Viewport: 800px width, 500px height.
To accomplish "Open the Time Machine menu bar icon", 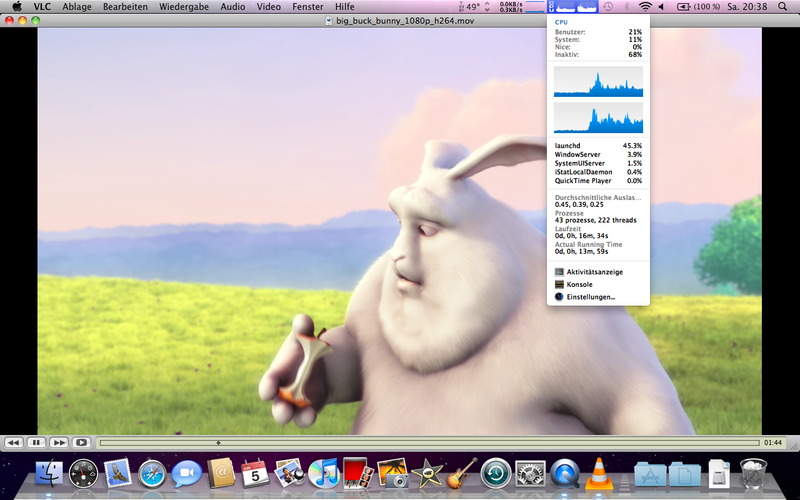I will click(608, 7).
